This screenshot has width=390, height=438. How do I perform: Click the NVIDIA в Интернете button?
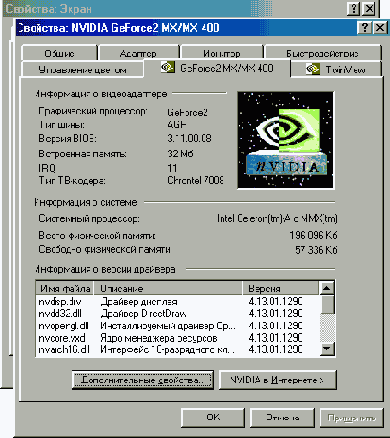tap(277, 380)
